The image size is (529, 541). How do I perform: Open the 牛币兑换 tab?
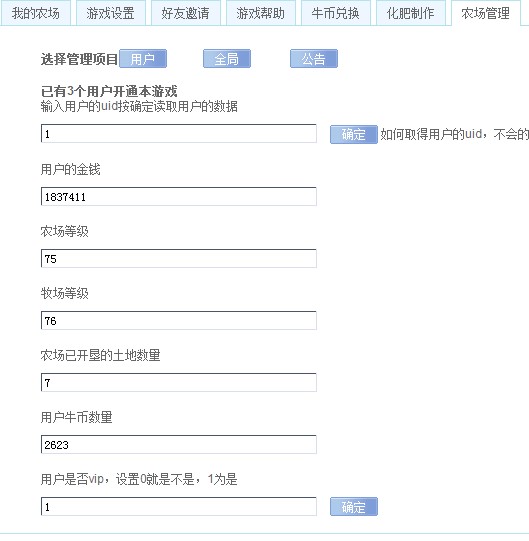pyautogui.click(x=336, y=13)
